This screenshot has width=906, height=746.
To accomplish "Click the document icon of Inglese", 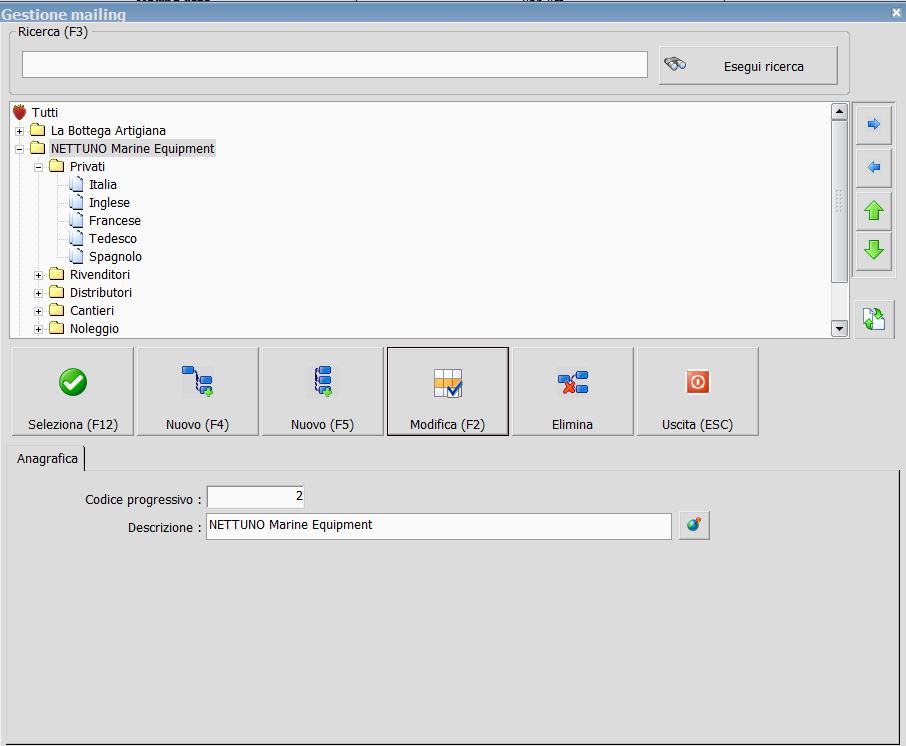I will click(x=76, y=202).
